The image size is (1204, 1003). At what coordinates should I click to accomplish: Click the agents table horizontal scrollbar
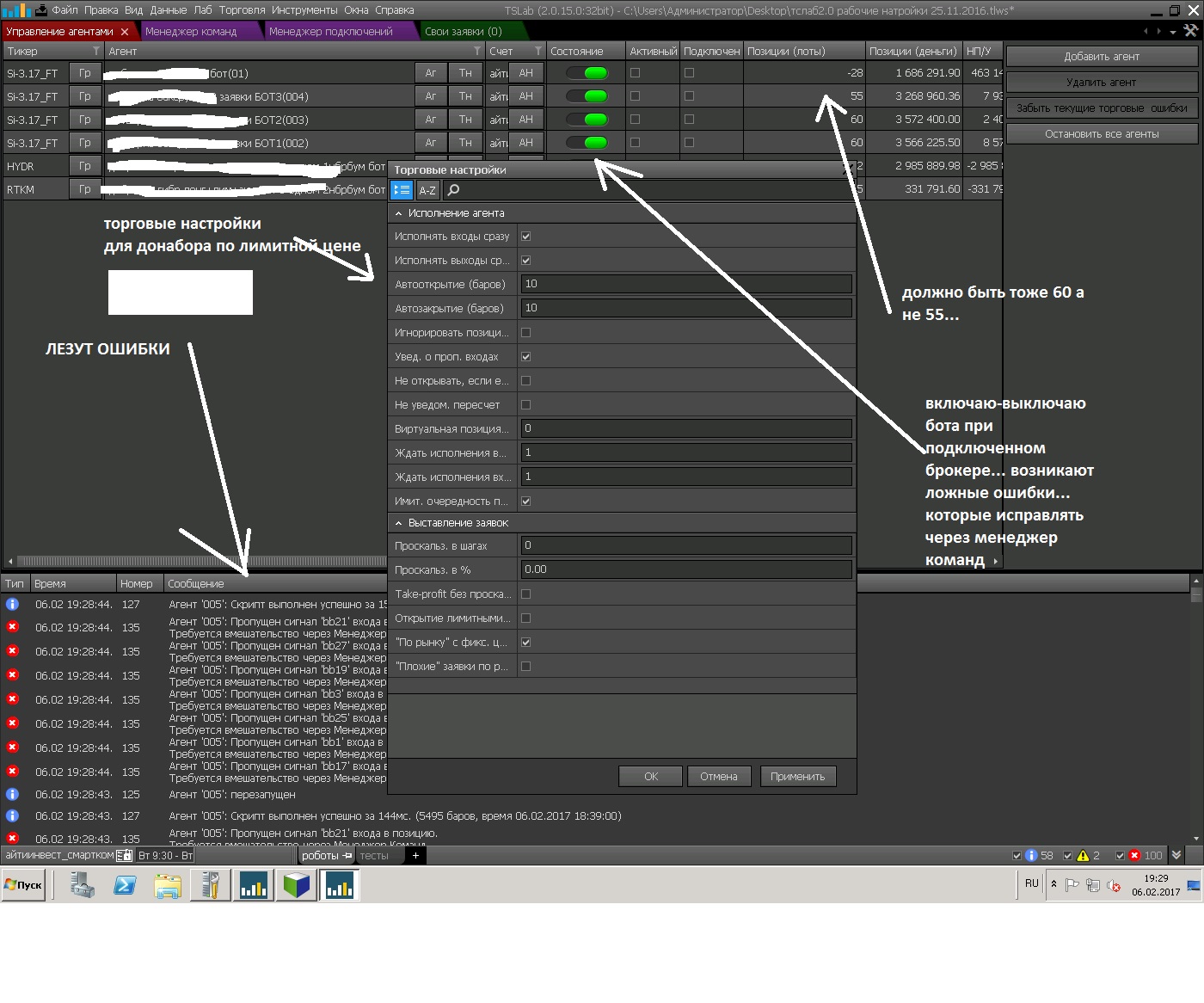(x=202, y=561)
